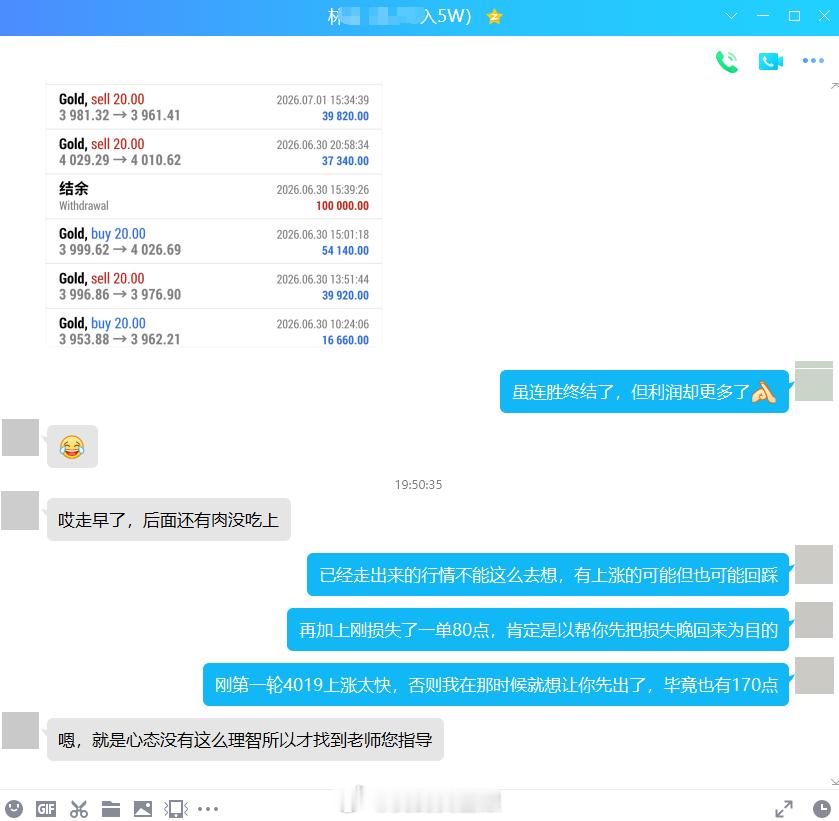Open the send file folder icon
The height and width of the screenshot is (821, 839).
(111, 808)
